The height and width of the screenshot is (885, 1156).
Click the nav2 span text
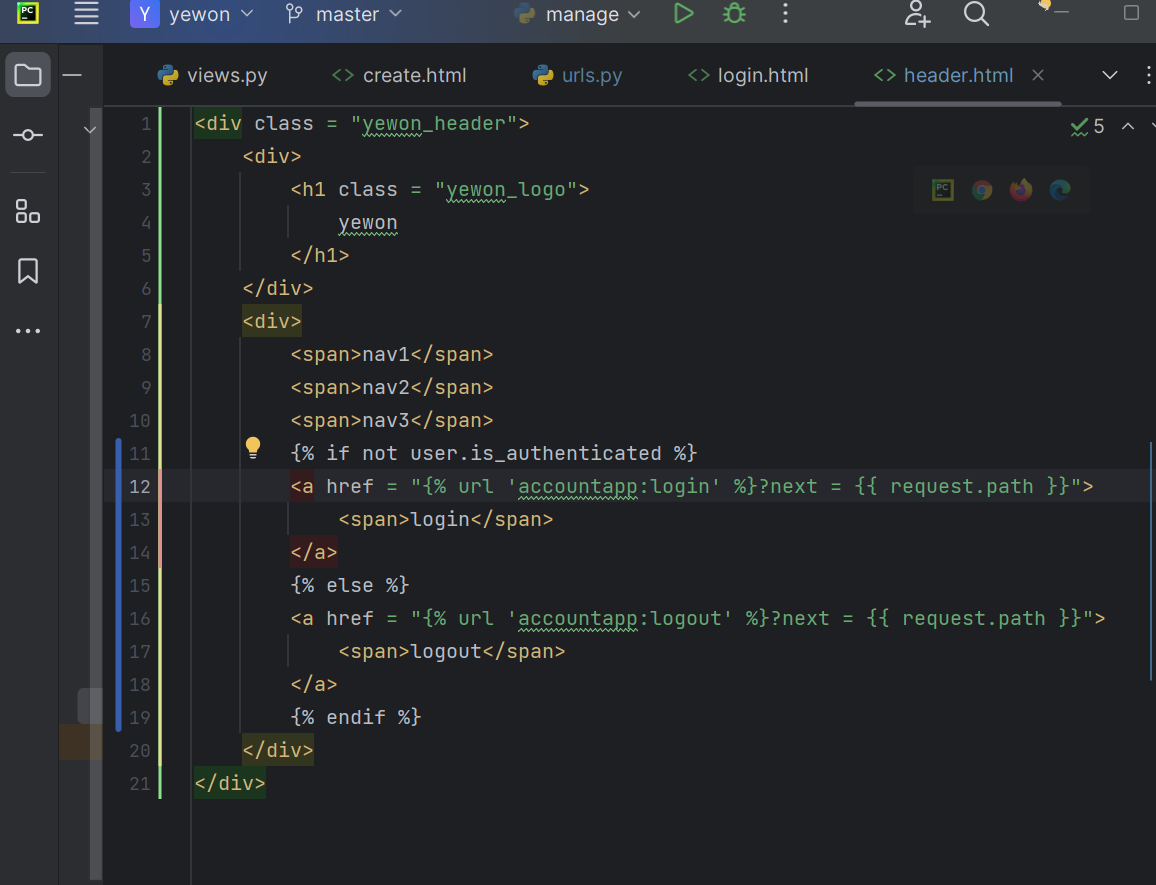pyautogui.click(x=386, y=388)
